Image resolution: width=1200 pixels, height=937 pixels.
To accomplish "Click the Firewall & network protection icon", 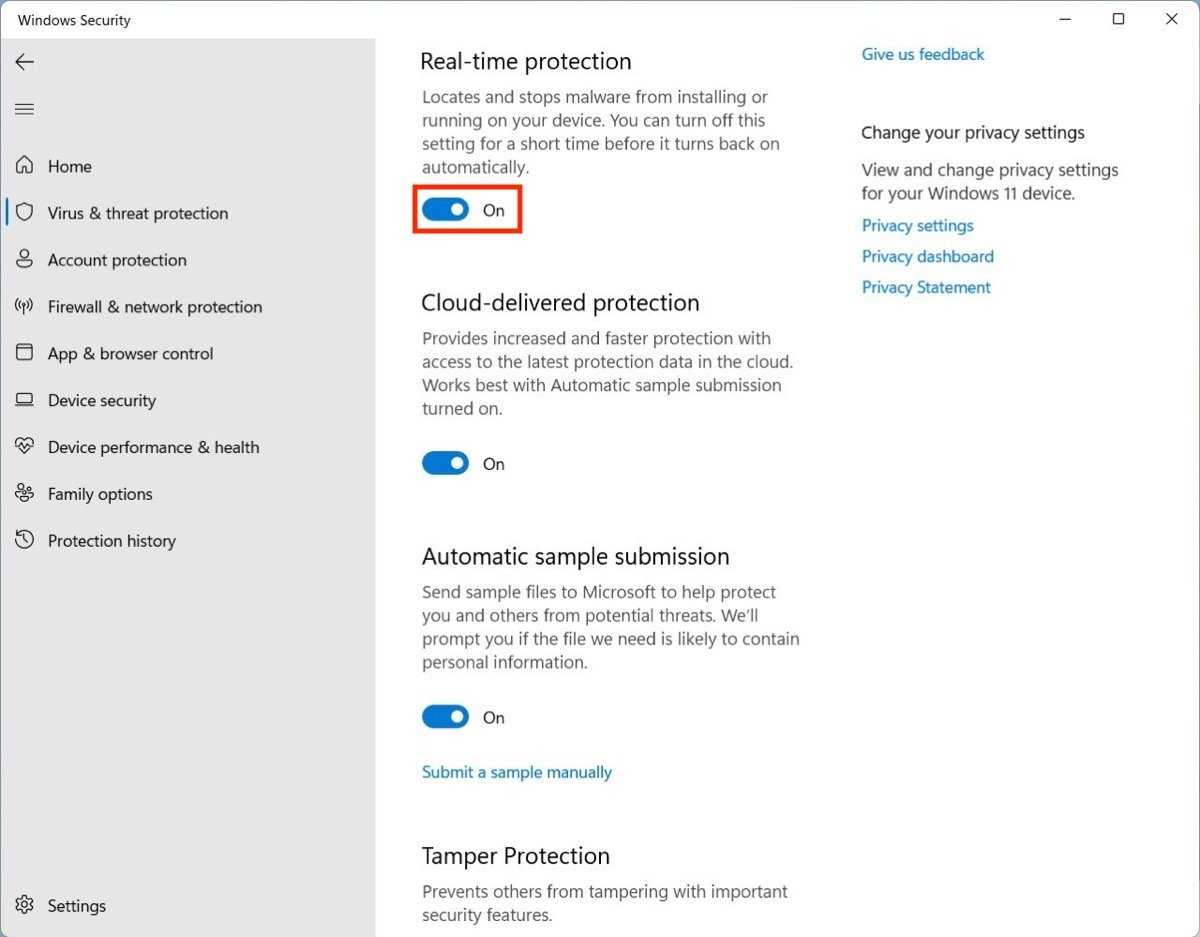I will (x=25, y=307).
